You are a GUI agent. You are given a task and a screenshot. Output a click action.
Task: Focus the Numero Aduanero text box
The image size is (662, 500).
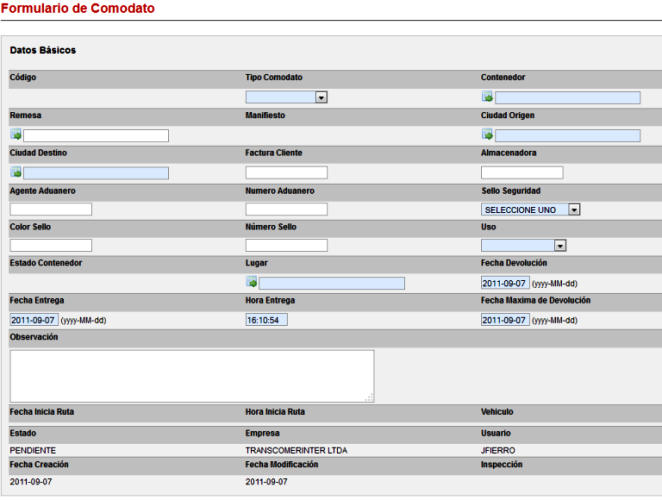coord(286,210)
